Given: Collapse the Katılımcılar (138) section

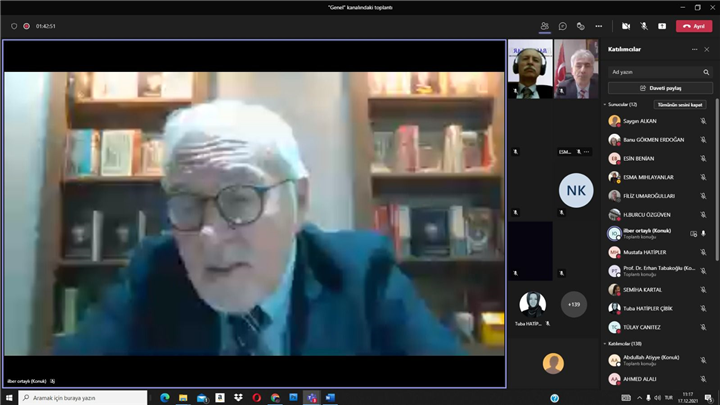Looking at the screenshot, I should click(604, 343).
